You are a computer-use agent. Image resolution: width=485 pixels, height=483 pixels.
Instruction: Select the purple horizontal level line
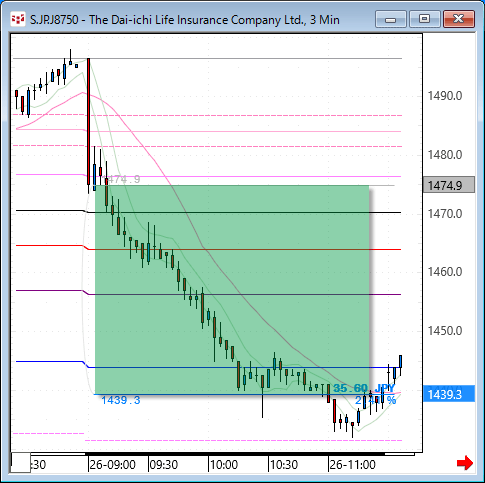(x=243, y=294)
